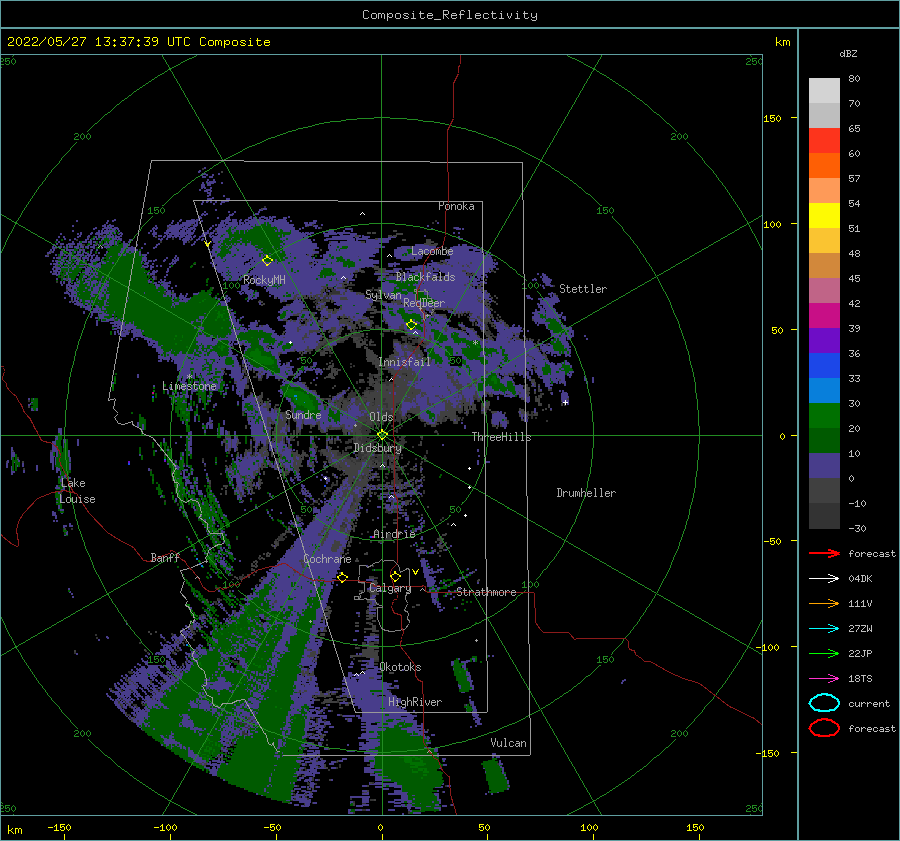Click the RockyMH label

pos(264,280)
